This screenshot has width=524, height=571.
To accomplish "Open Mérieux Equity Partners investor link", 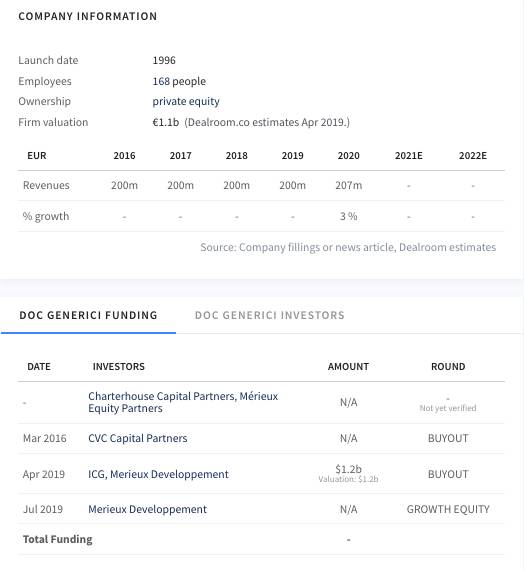I will [x=183, y=402].
